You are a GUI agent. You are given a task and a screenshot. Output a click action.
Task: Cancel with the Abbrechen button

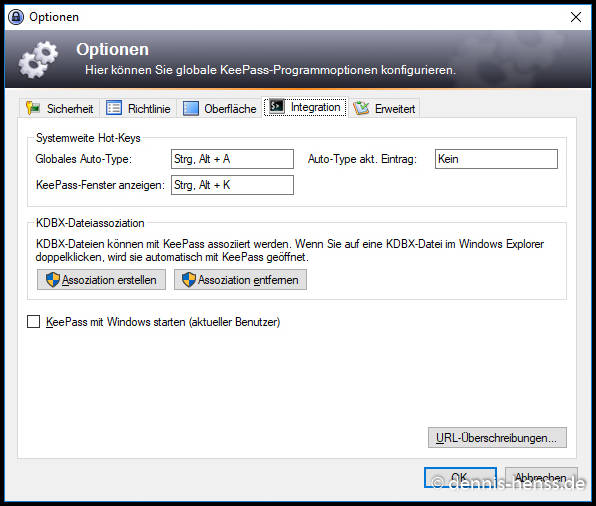(541, 478)
